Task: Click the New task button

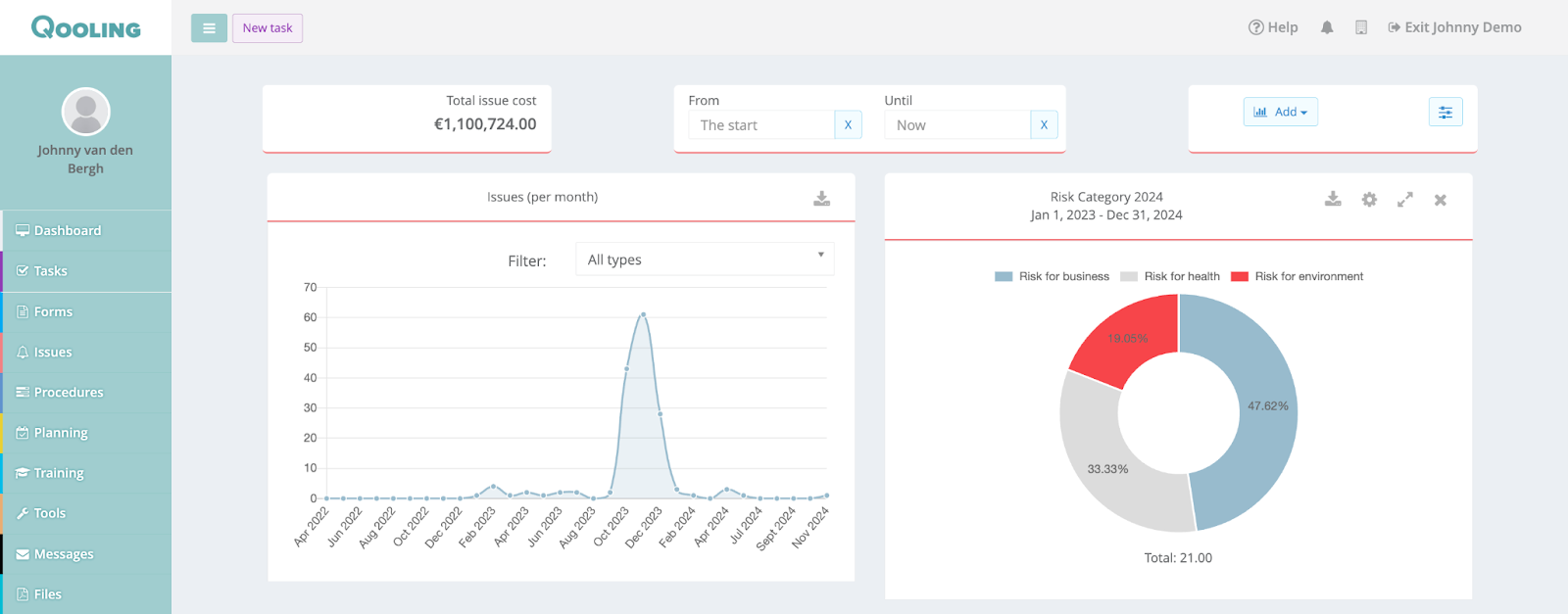Action: tap(268, 28)
